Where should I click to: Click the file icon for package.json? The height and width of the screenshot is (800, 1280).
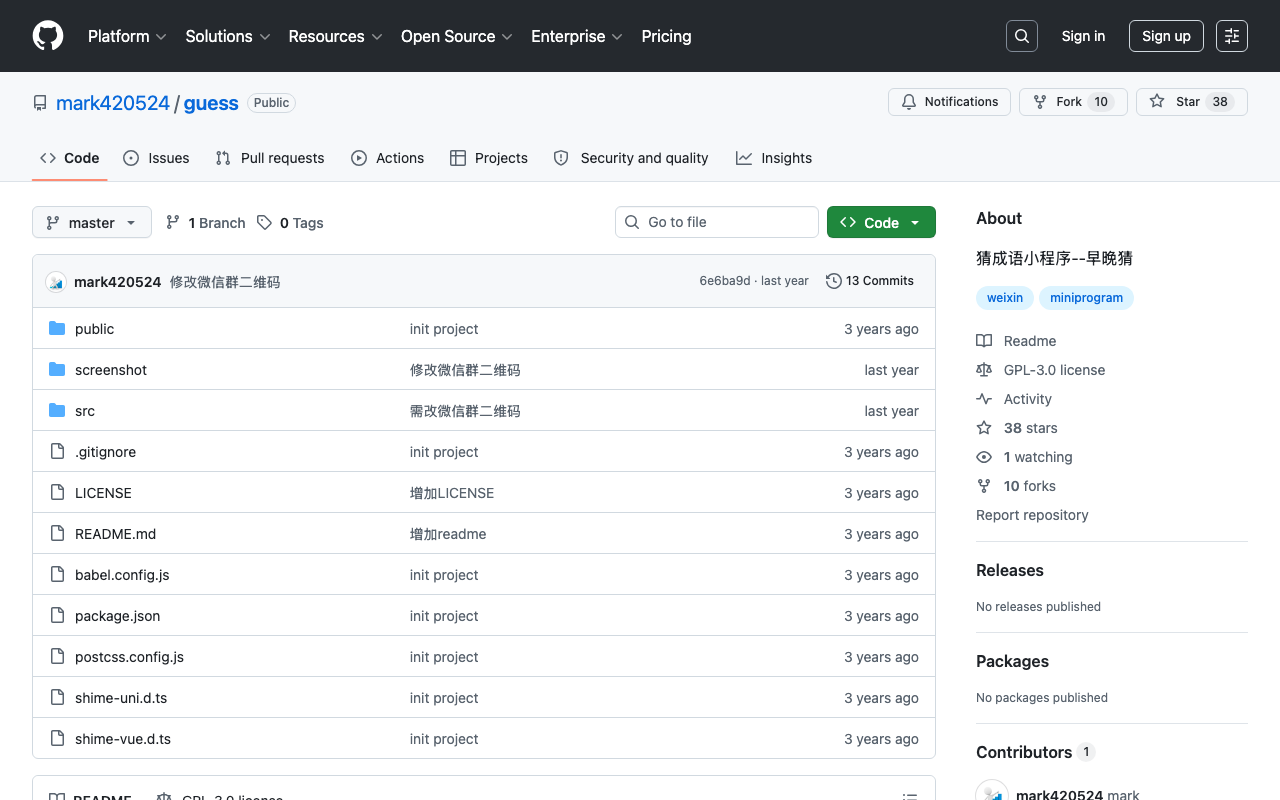tap(57, 616)
